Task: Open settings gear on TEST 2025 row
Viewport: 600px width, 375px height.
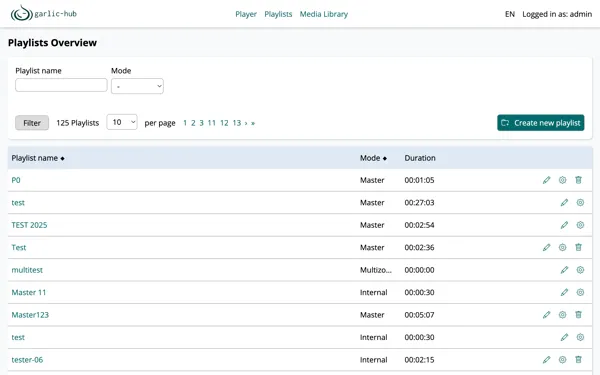Action: [580, 225]
